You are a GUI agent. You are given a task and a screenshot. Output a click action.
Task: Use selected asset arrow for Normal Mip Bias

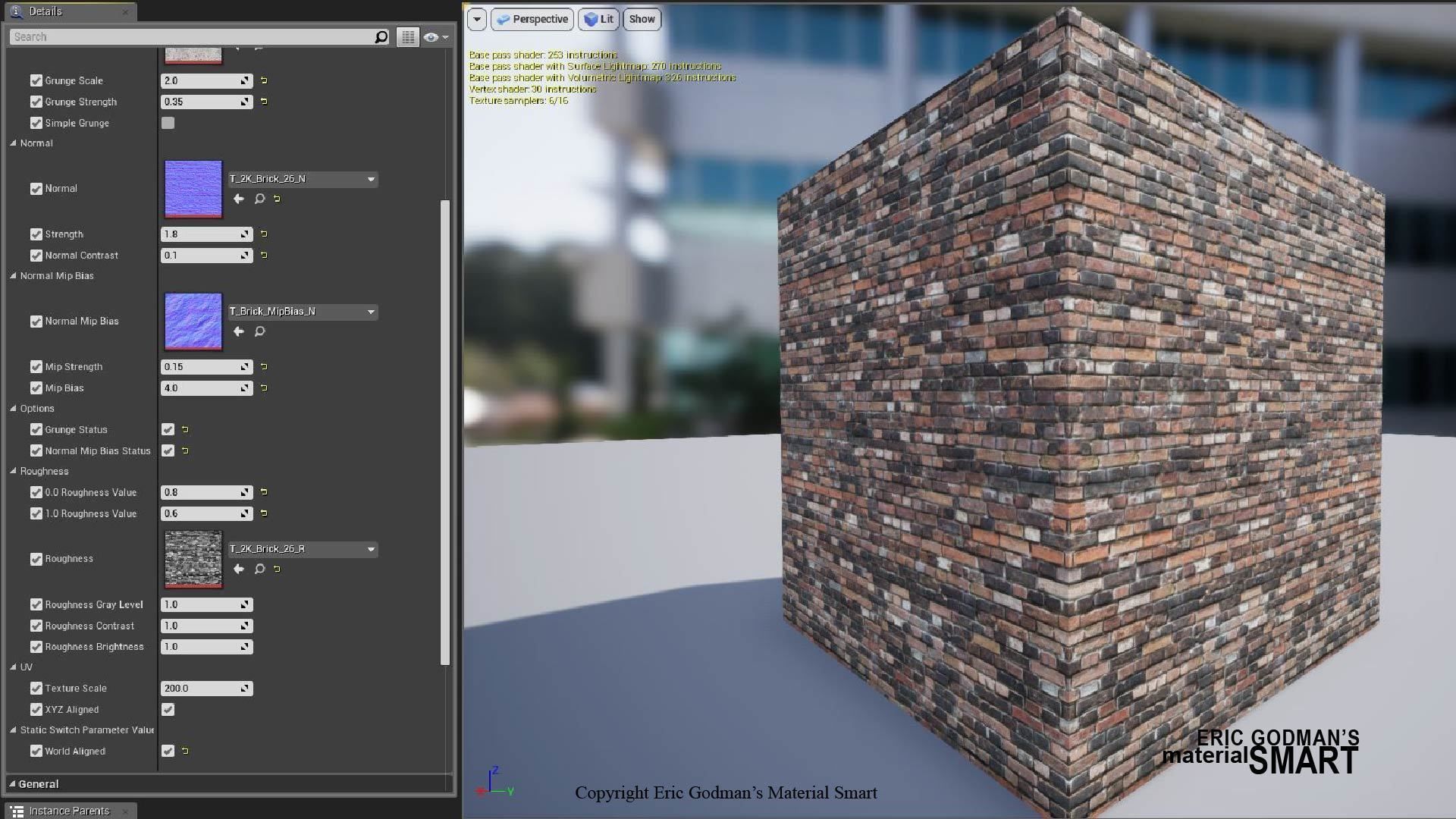239,331
